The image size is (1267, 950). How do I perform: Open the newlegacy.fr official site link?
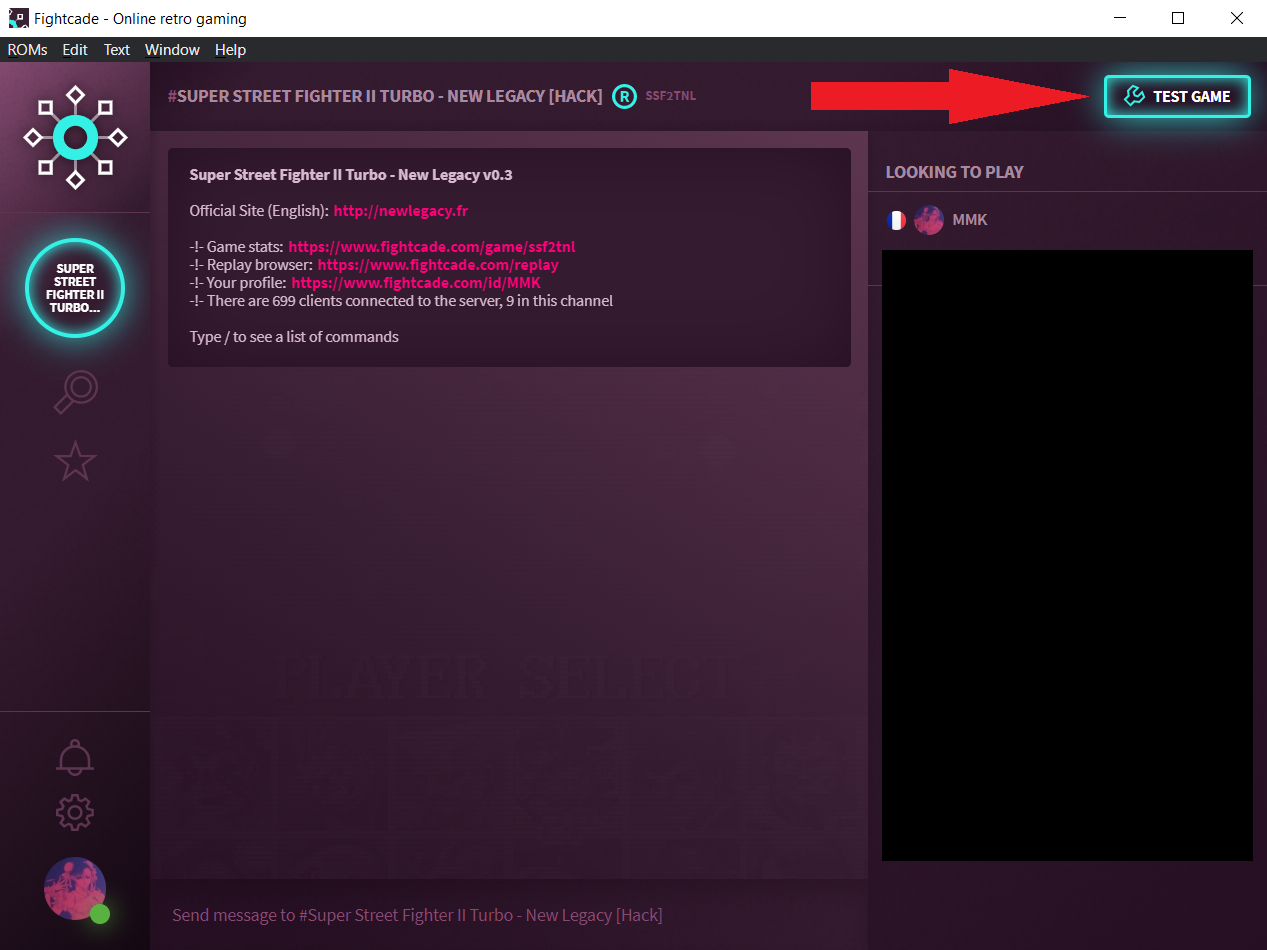(401, 211)
